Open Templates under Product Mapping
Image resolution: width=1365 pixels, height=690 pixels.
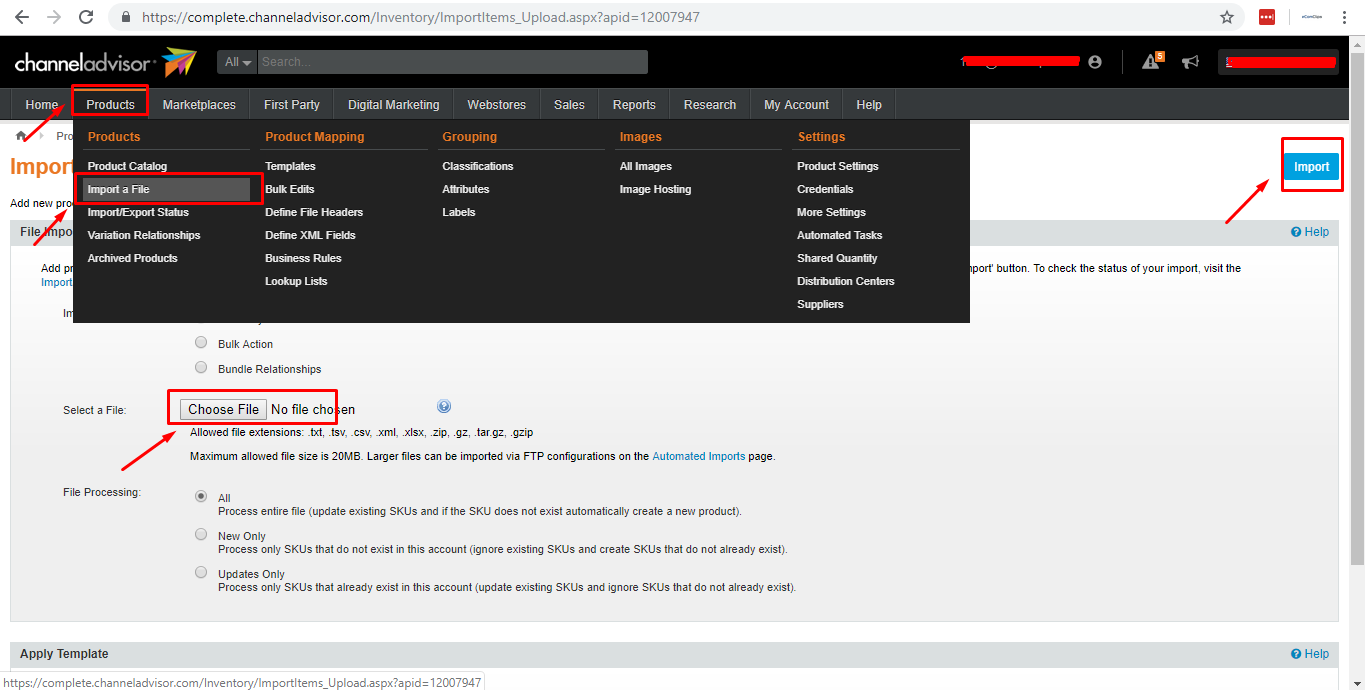tap(290, 166)
